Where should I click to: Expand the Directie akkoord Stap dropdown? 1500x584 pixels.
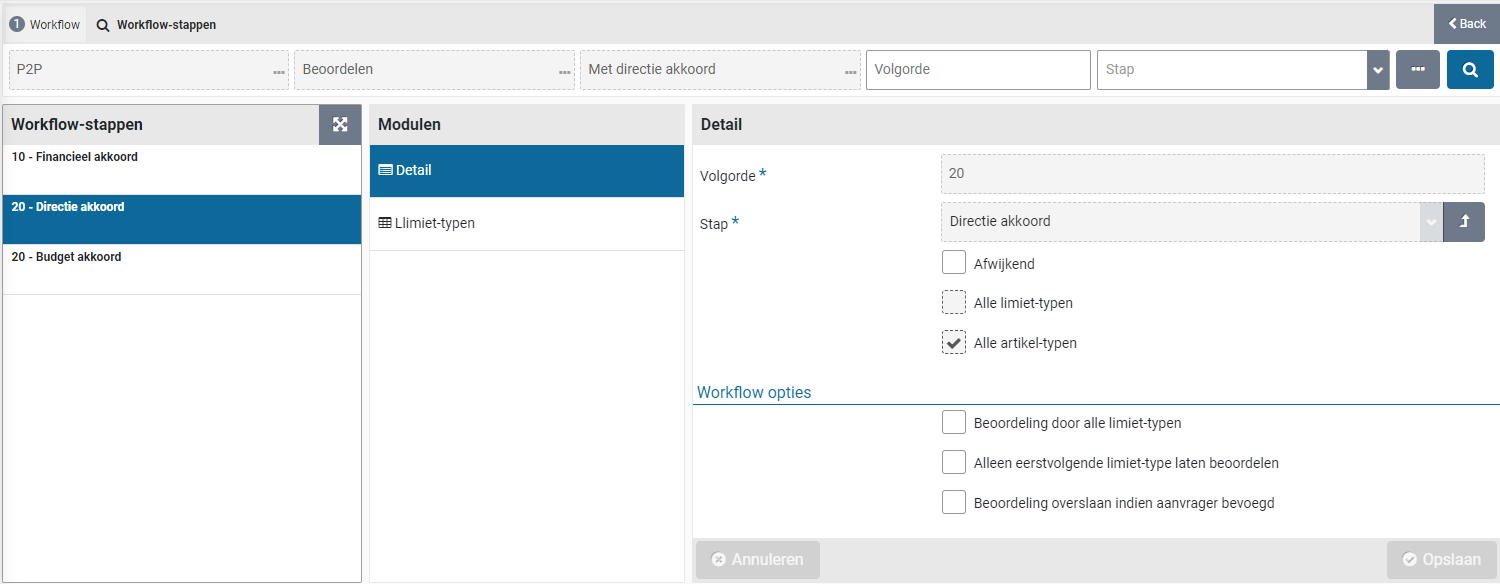(1431, 222)
